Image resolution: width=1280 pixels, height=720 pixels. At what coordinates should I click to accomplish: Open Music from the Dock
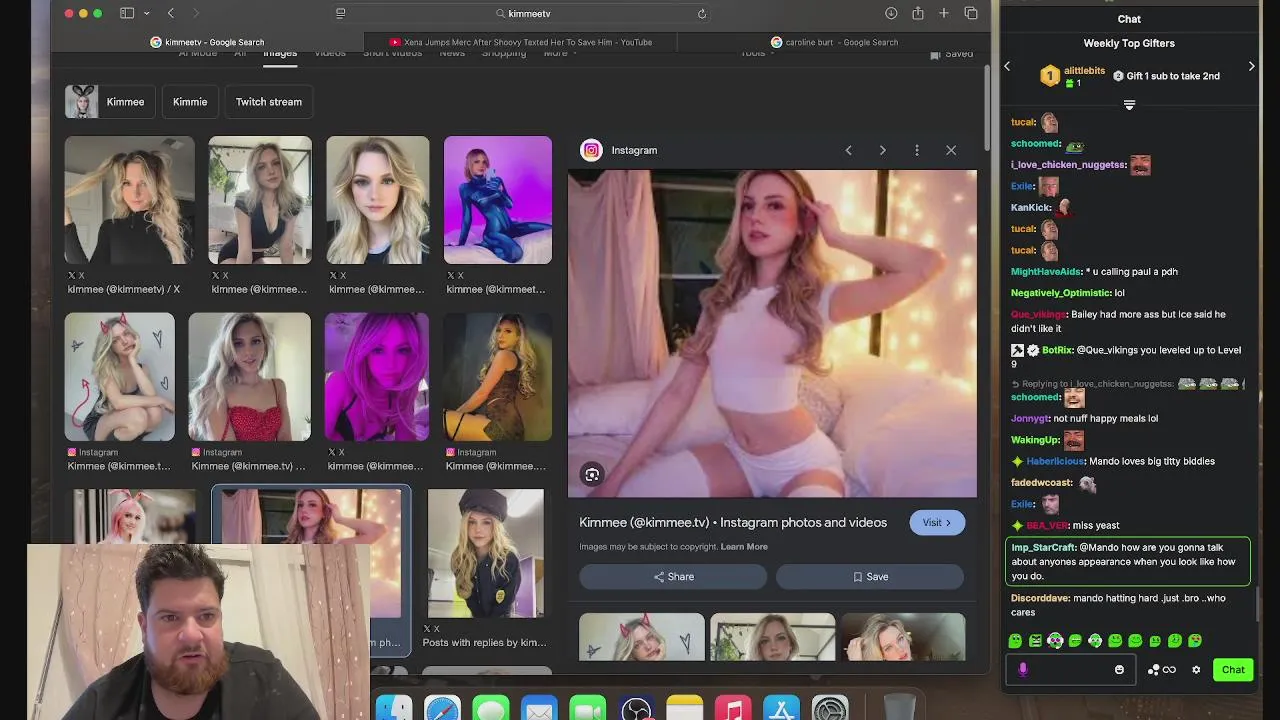(733, 709)
